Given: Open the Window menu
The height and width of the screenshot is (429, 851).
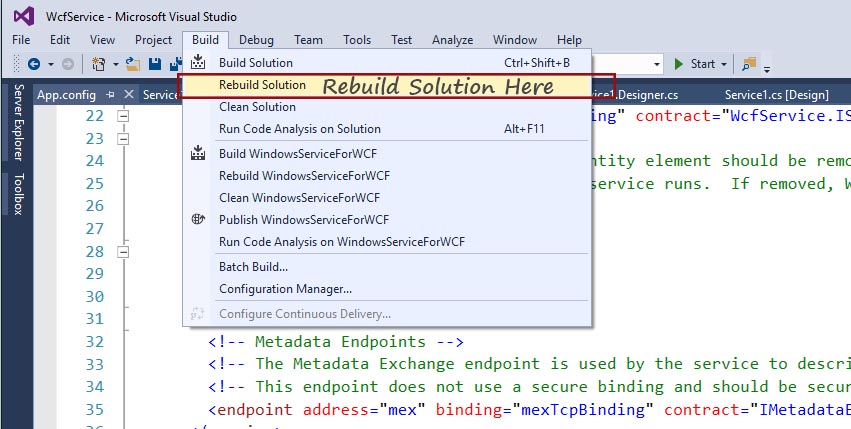Looking at the screenshot, I should (x=515, y=40).
